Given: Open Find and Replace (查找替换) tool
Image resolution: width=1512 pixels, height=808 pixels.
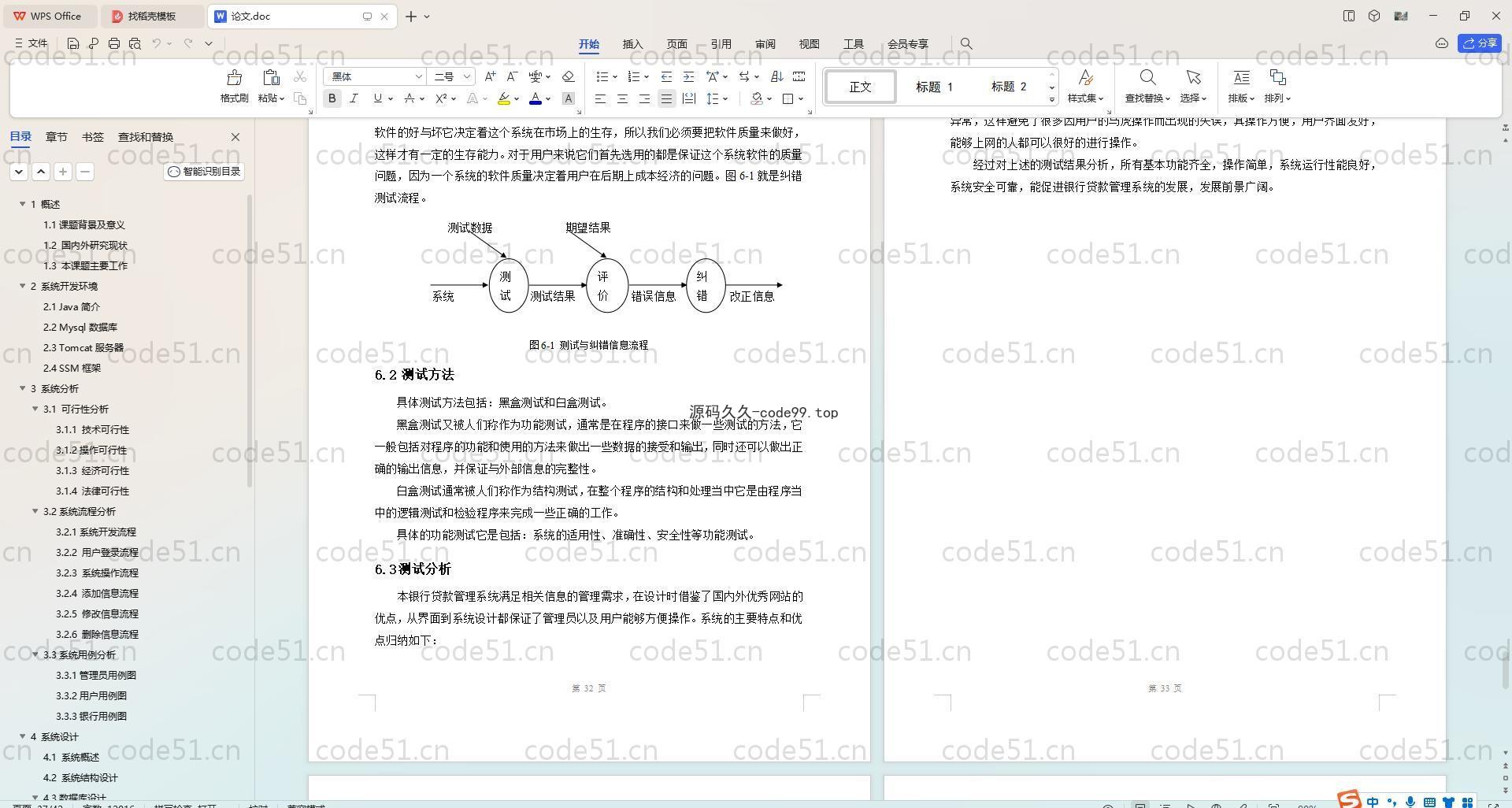Looking at the screenshot, I should [x=1147, y=86].
